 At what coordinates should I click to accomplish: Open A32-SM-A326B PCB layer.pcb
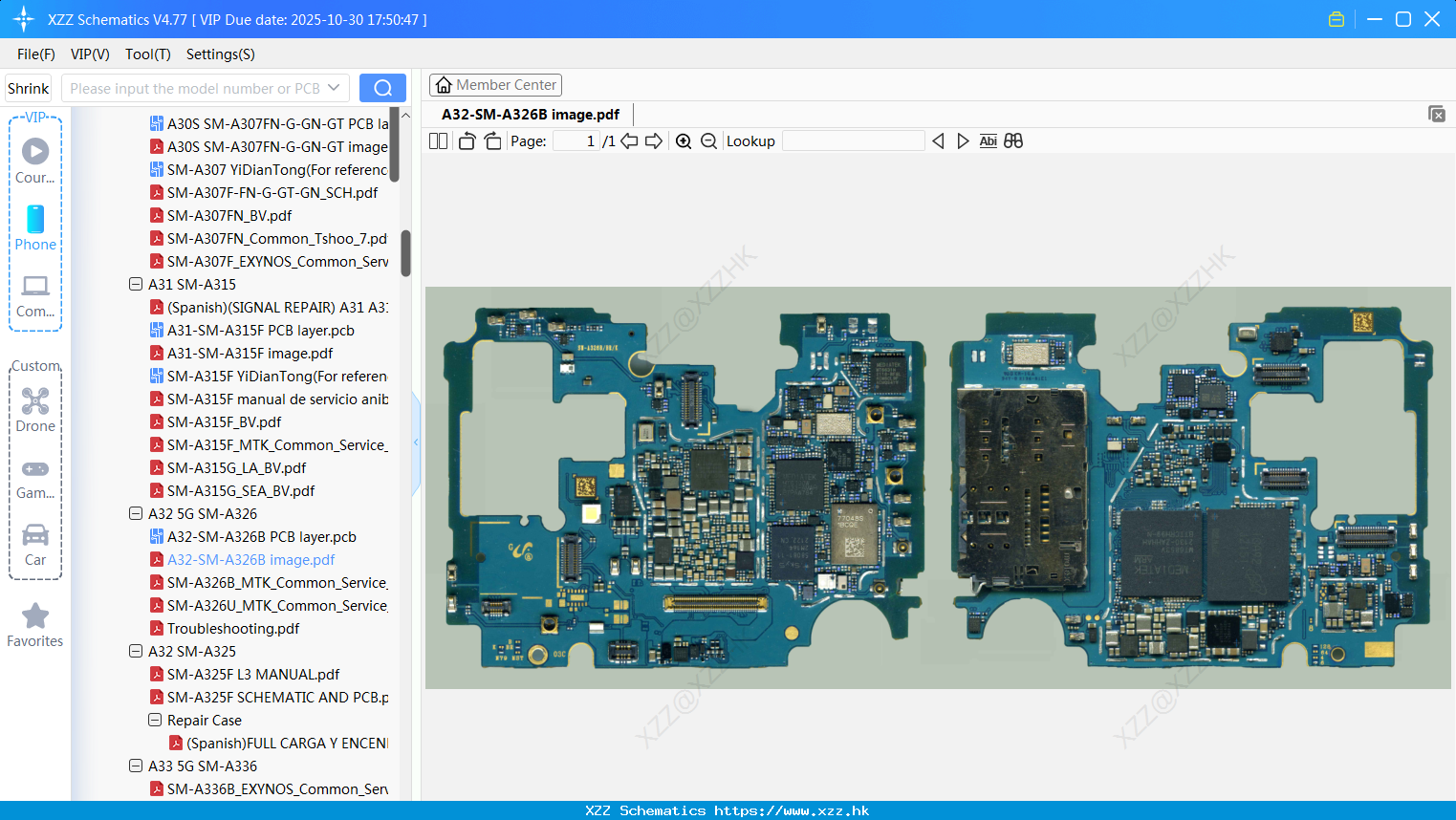[262, 536]
